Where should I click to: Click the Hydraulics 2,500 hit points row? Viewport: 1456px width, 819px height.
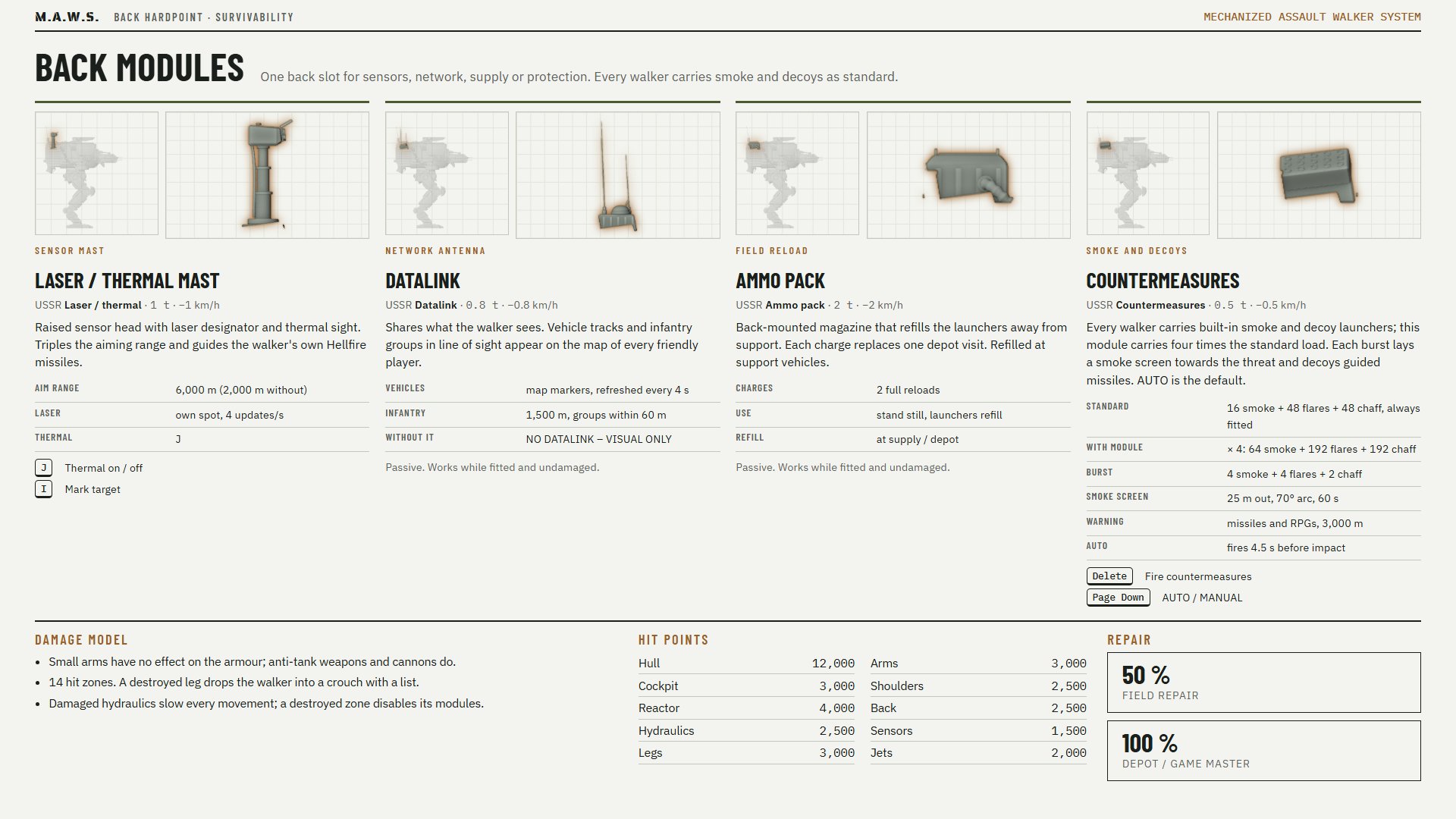(746, 731)
